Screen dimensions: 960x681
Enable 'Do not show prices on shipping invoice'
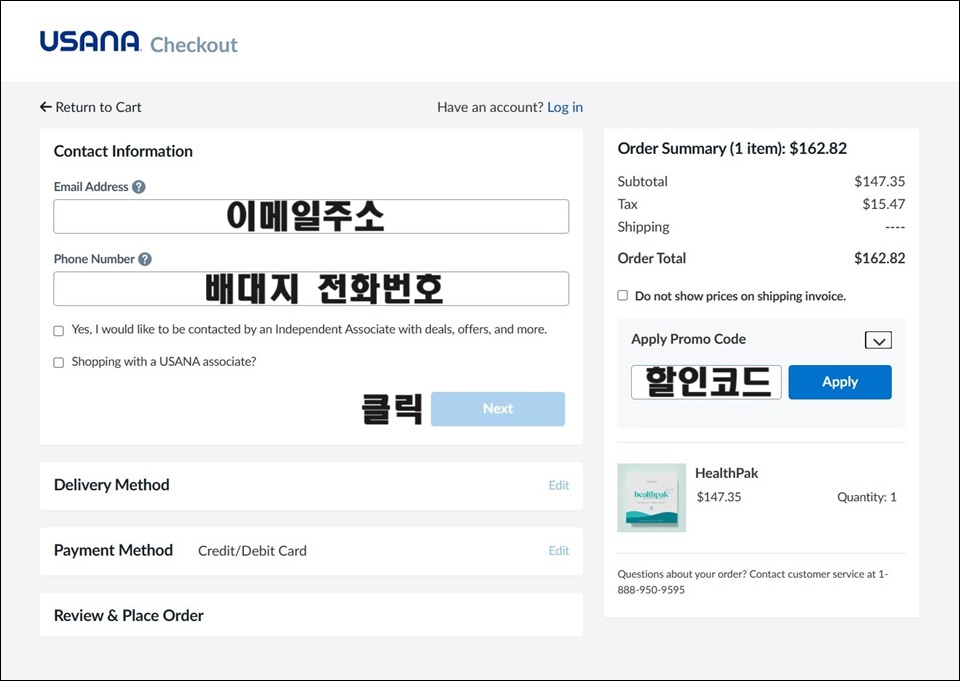[623, 295]
